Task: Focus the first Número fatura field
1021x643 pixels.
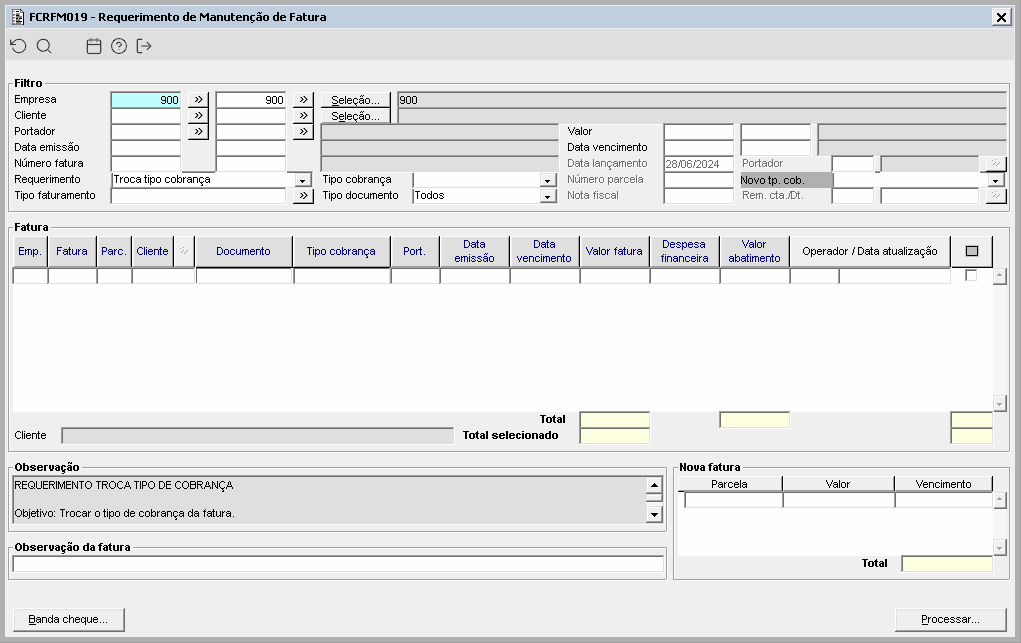Action: (x=146, y=164)
